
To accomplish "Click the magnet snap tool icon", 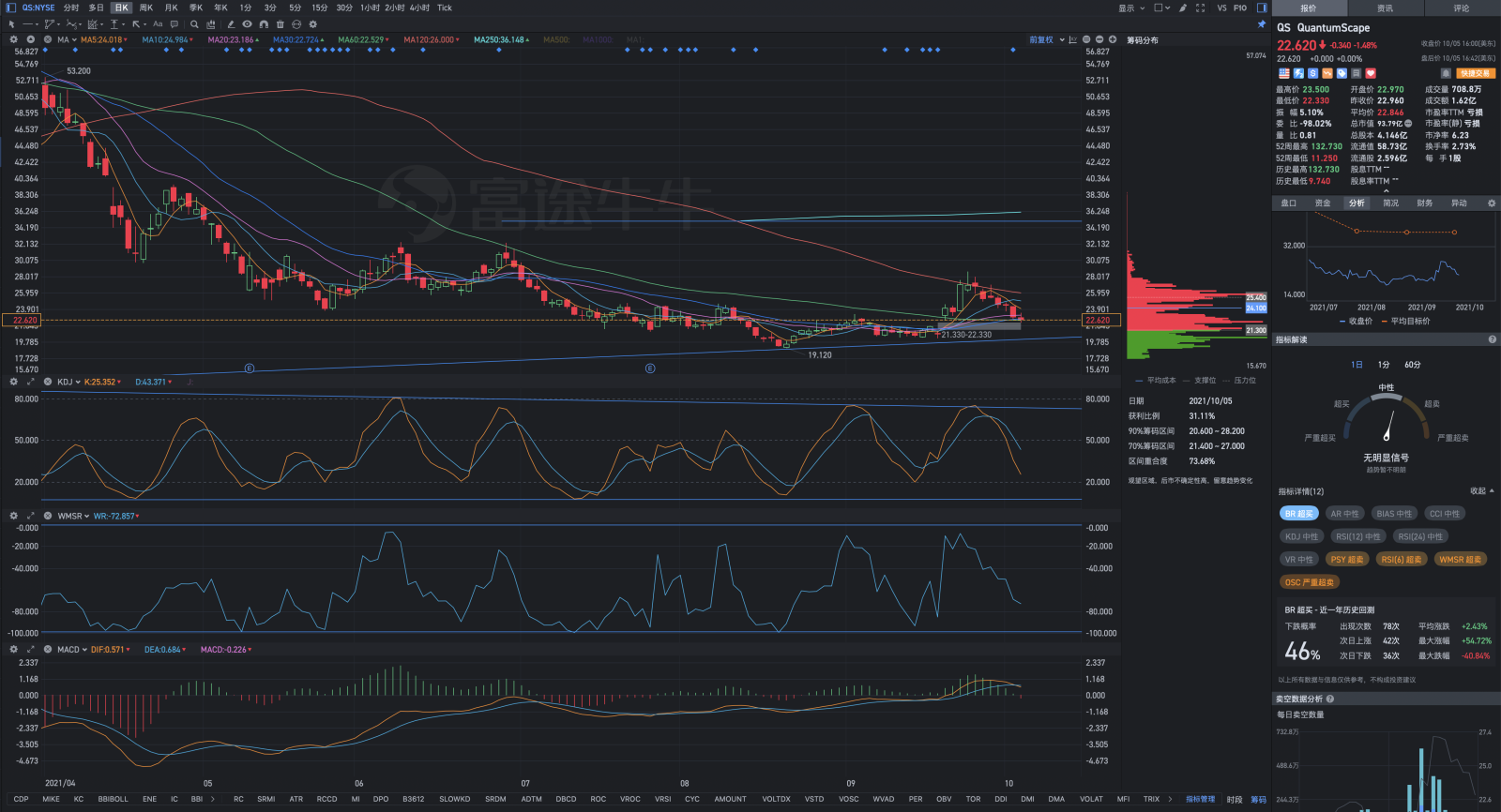I will point(264,24).
